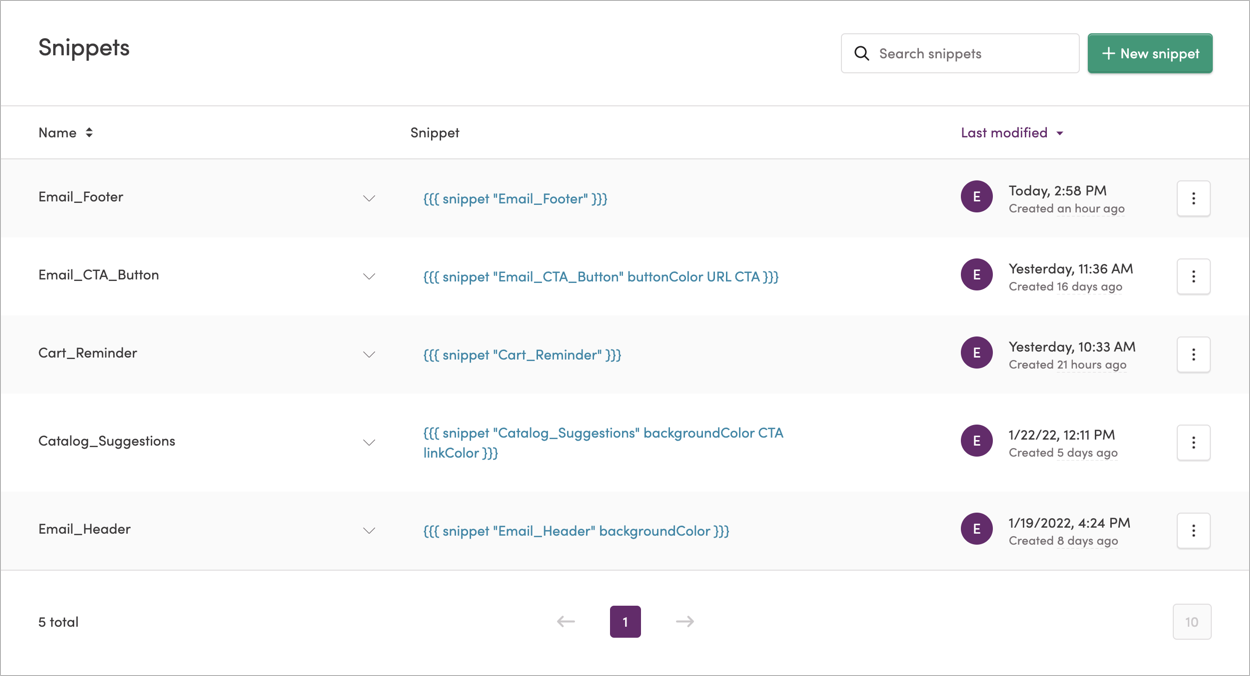Image resolution: width=1250 pixels, height=676 pixels.
Task: Expand the Catalog_Suggestions row chevron
Action: pos(369,443)
